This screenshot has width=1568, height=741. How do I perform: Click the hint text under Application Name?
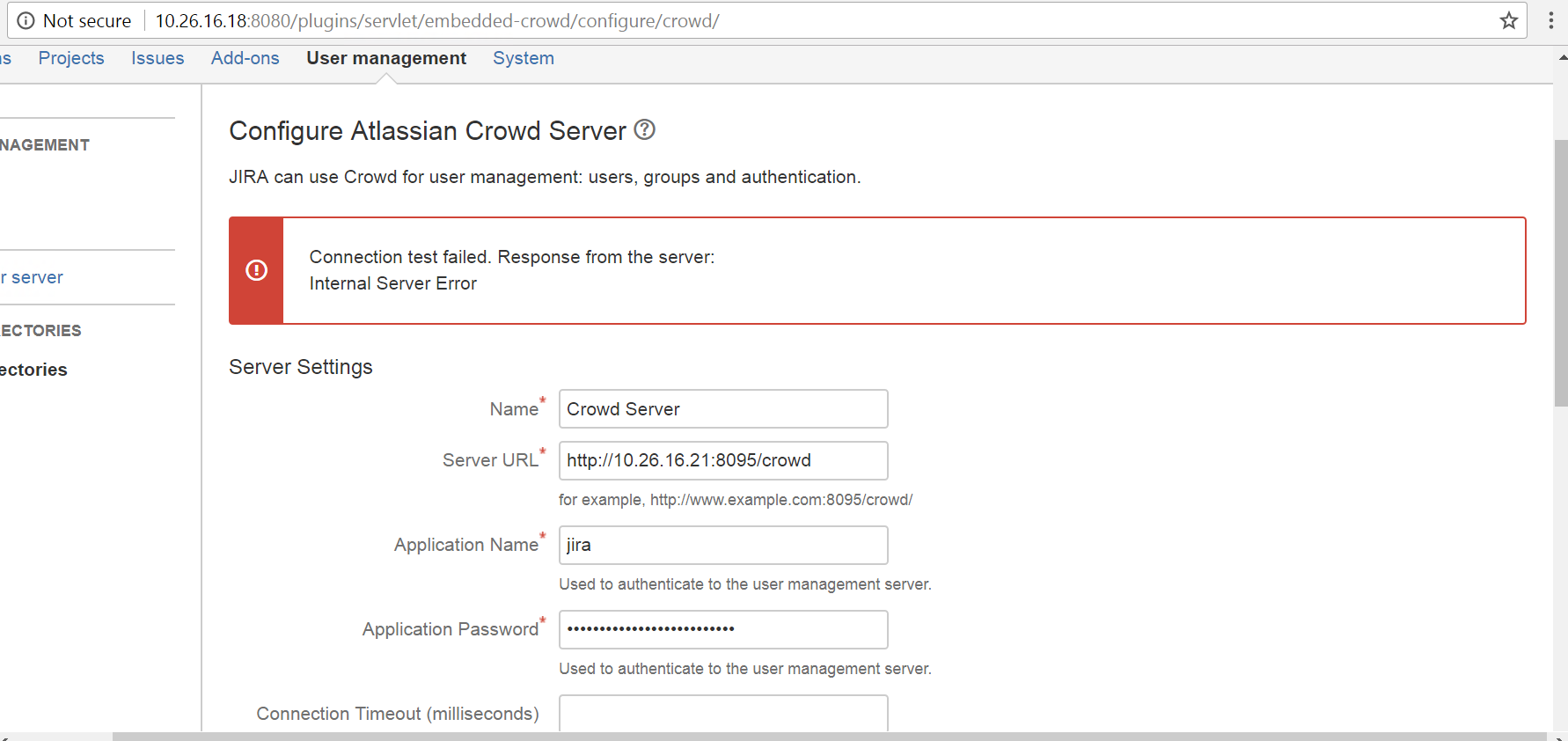[x=745, y=584]
